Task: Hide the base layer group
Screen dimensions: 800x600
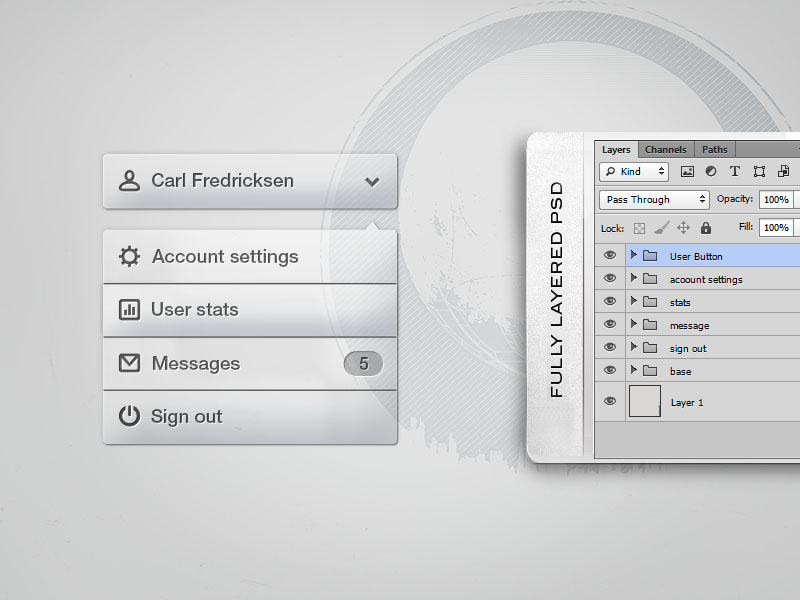Action: [610, 370]
